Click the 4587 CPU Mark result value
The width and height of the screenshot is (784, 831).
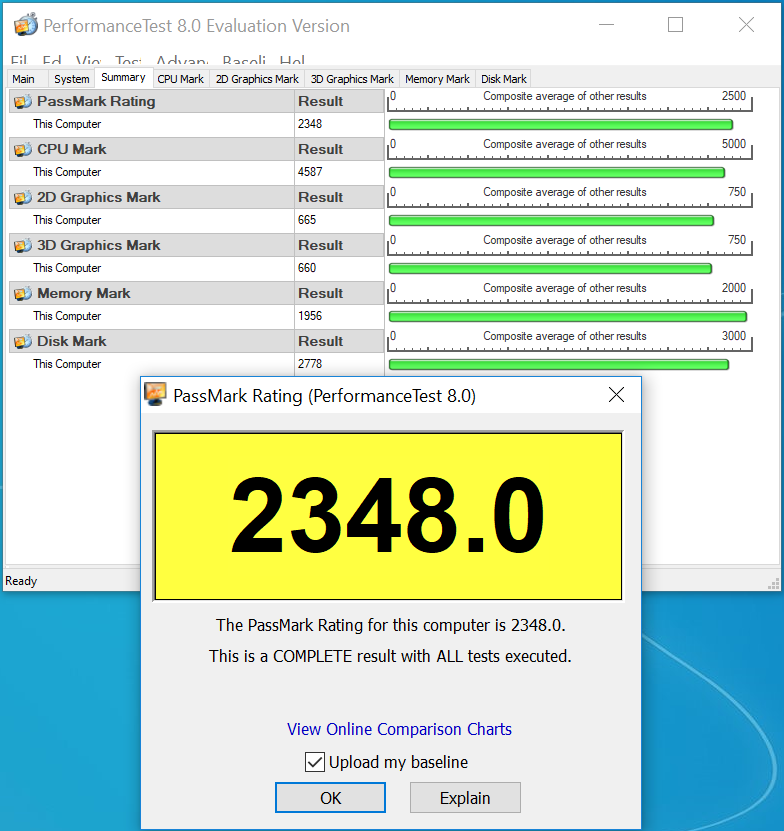(310, 172)
